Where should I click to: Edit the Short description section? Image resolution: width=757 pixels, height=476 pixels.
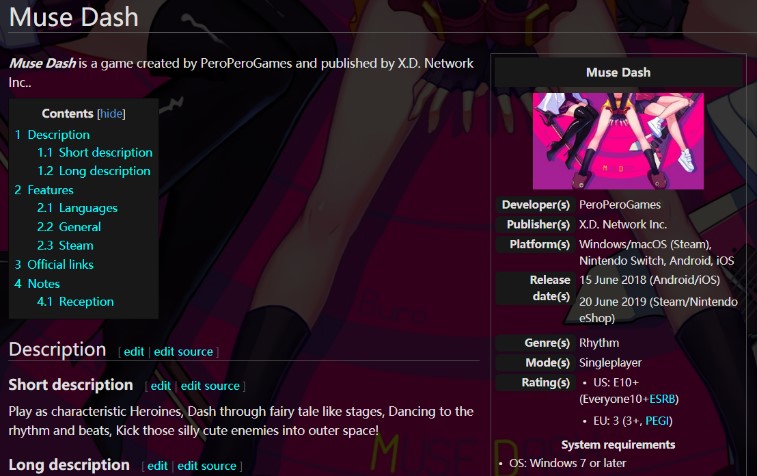click(161, 386)
